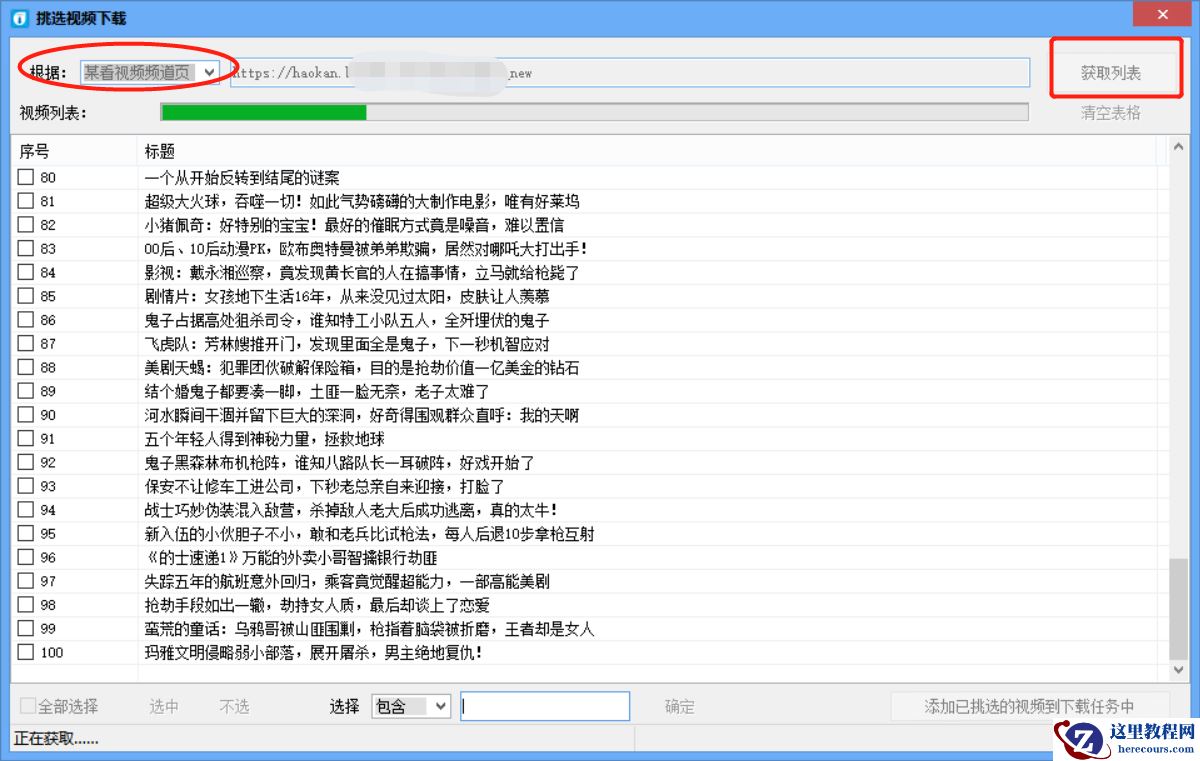The image size is (1200, 761).
Task: Select title starting 新入伍的小伙胆子不小
Action: coord(369,534)
